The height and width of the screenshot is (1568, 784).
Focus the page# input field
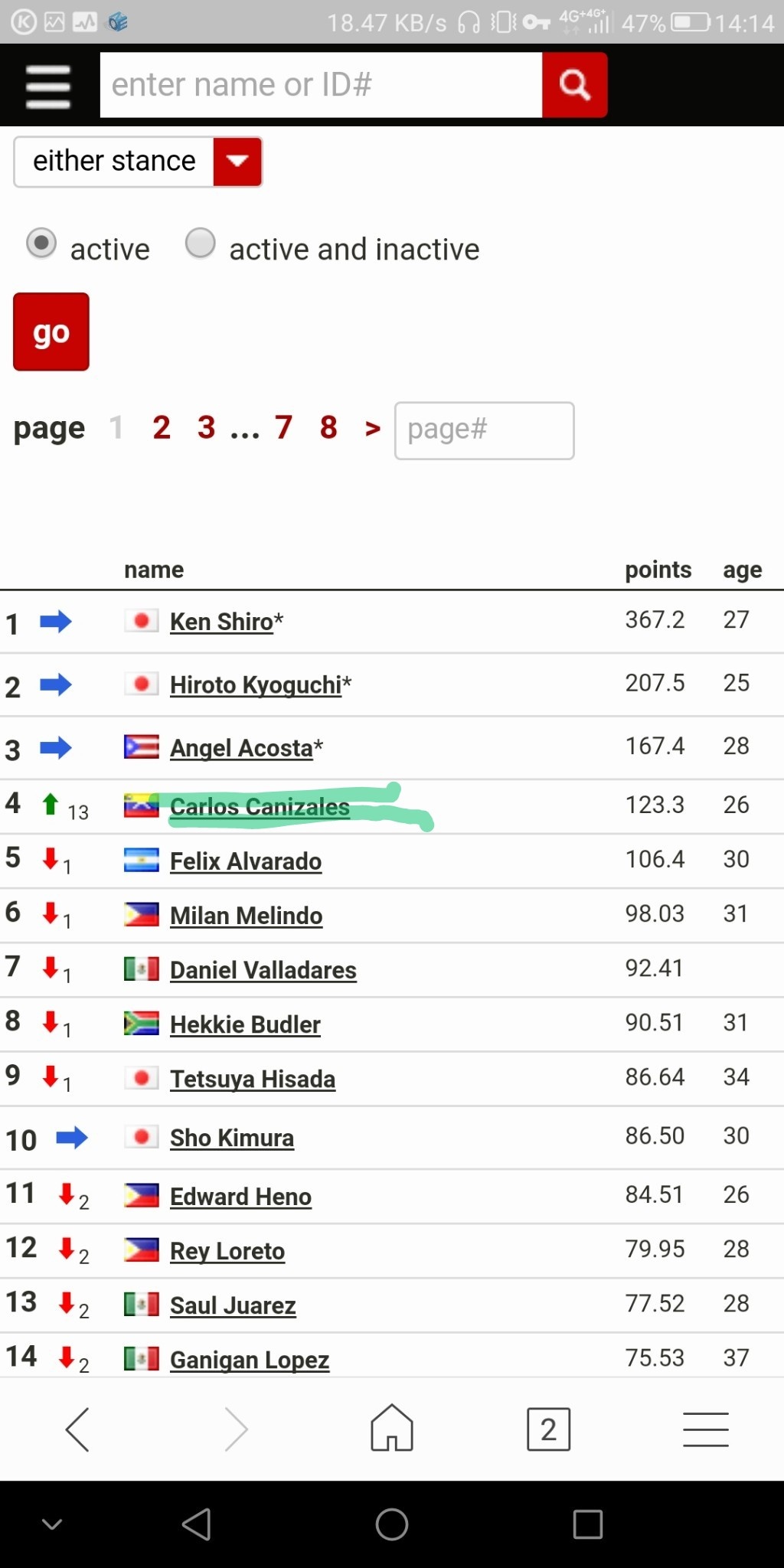click(484, 430)
